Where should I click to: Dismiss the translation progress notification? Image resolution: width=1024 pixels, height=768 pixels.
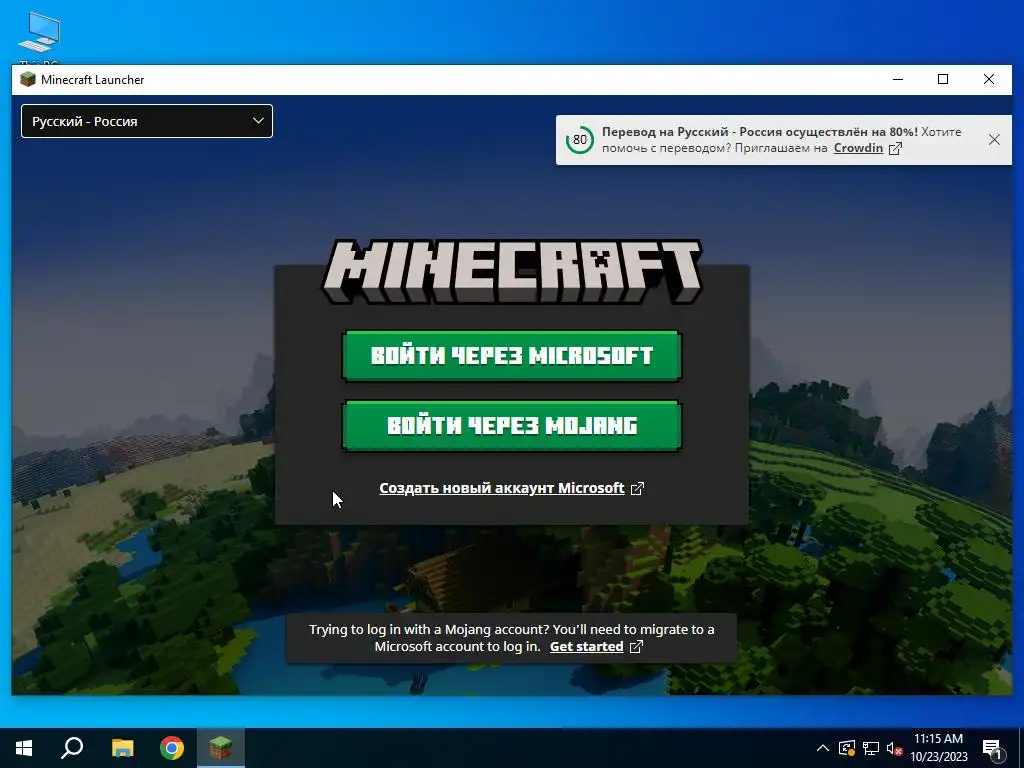(994, 140)
